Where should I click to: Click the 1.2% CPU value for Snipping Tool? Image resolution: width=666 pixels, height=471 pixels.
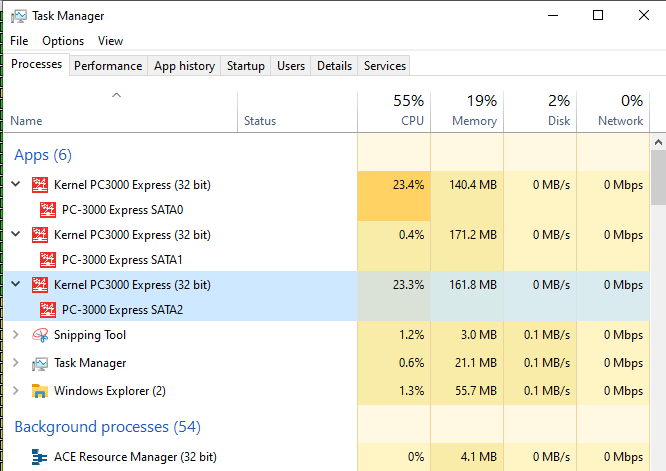(x=411, y=335)
